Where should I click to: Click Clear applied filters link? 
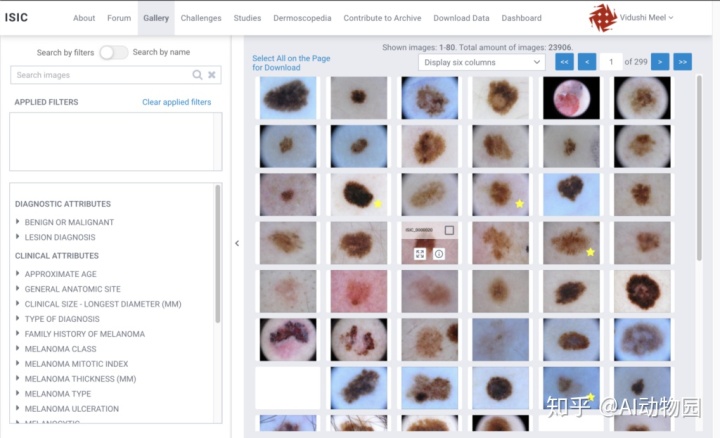pyautogui.click(x=176, y=102)
